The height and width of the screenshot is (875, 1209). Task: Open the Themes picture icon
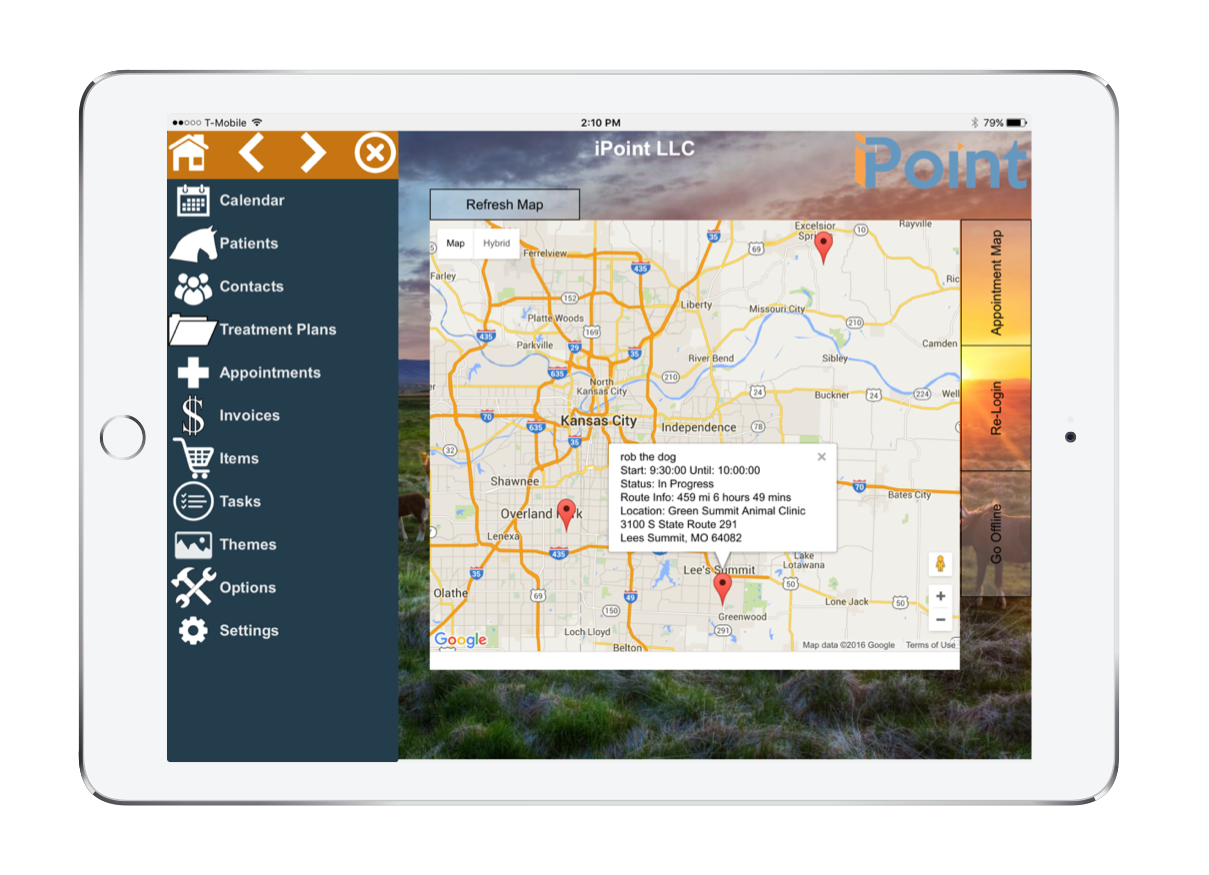pyautogui.click(x=193, y=545)
